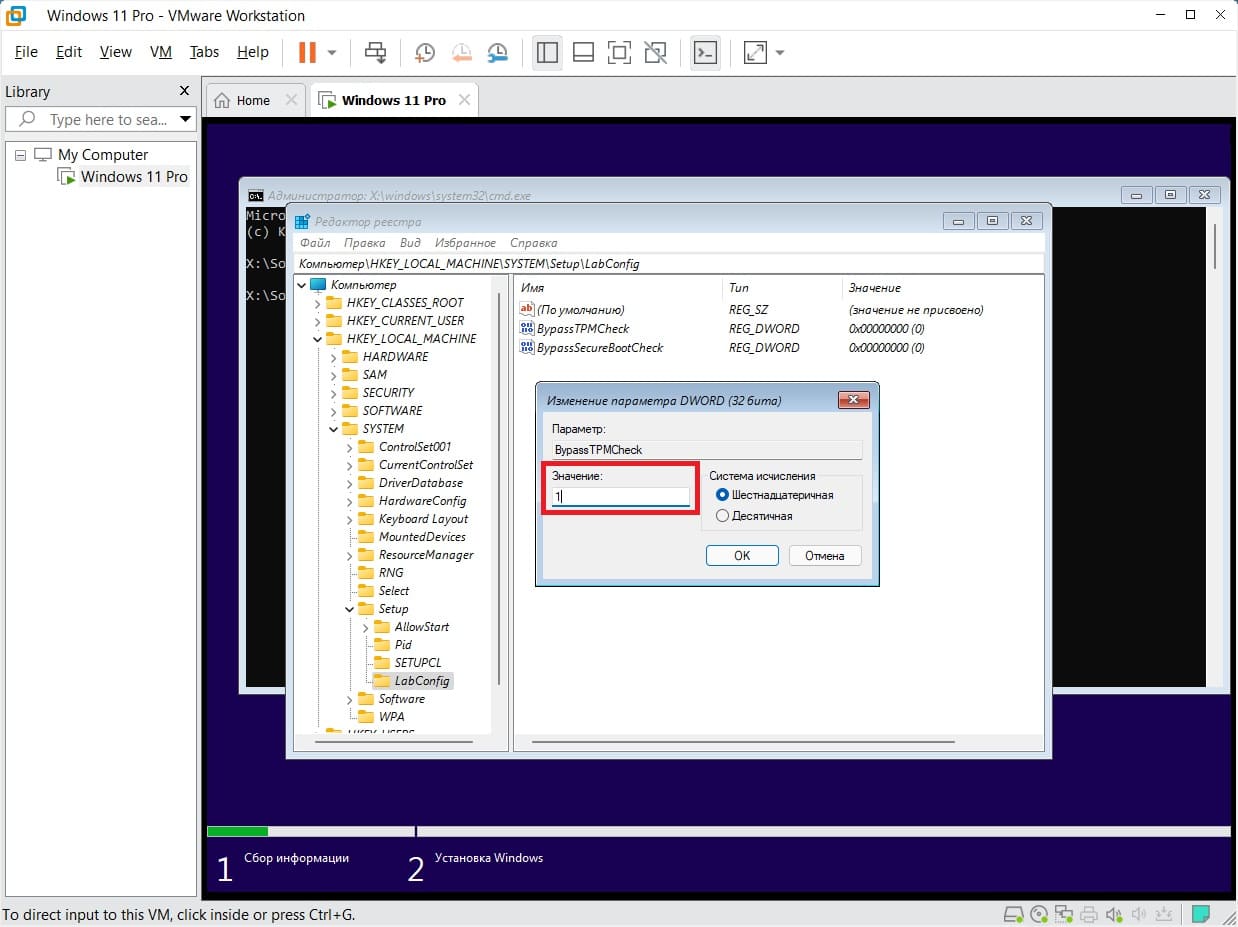Screen dimensions: 1238x927
Task: Click the teal message log note icon
Action: pos(1201,913)
